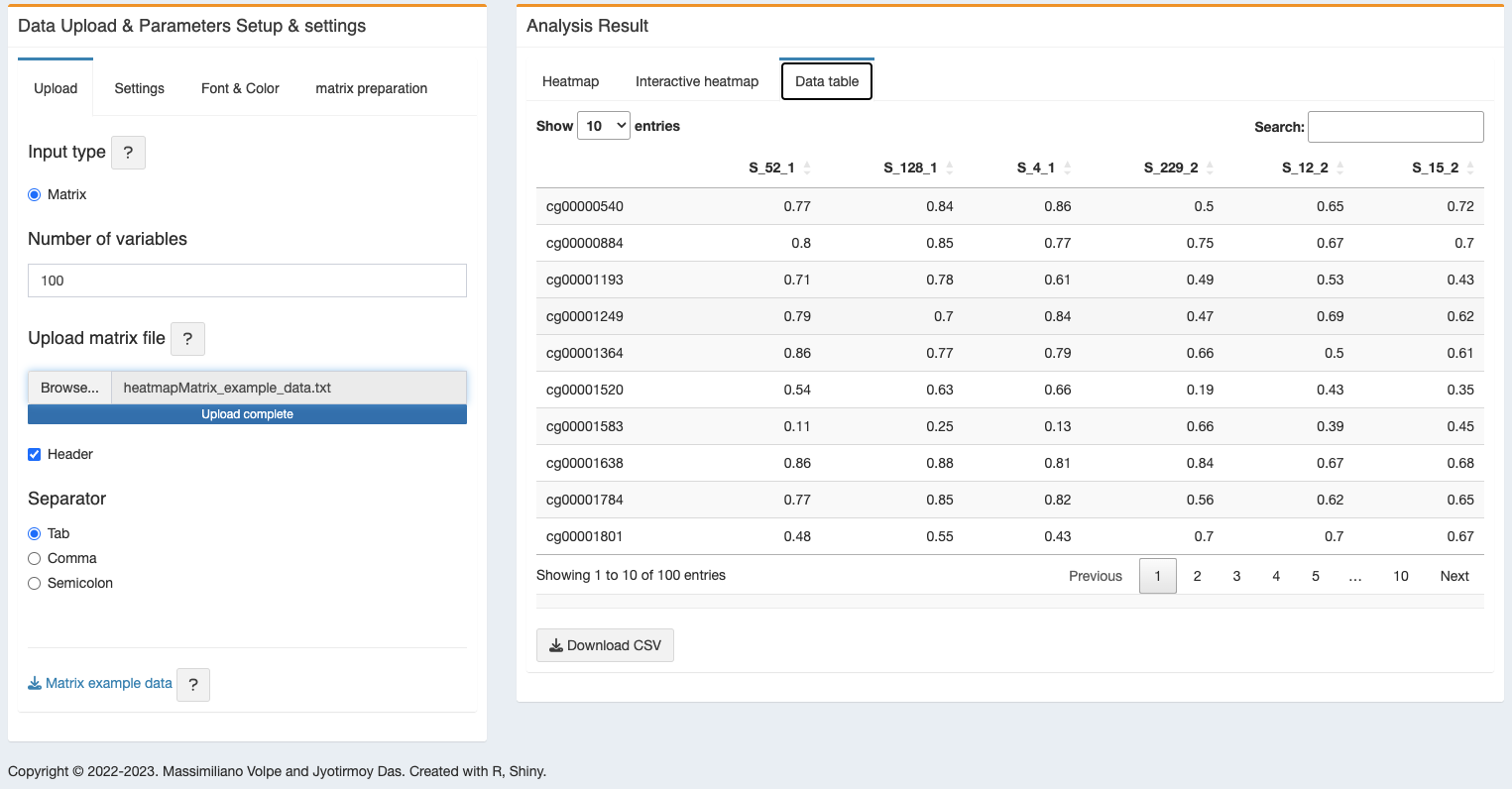
Task: Click the sort arrows on S_229_2 column
Action: coord(1210,169)
